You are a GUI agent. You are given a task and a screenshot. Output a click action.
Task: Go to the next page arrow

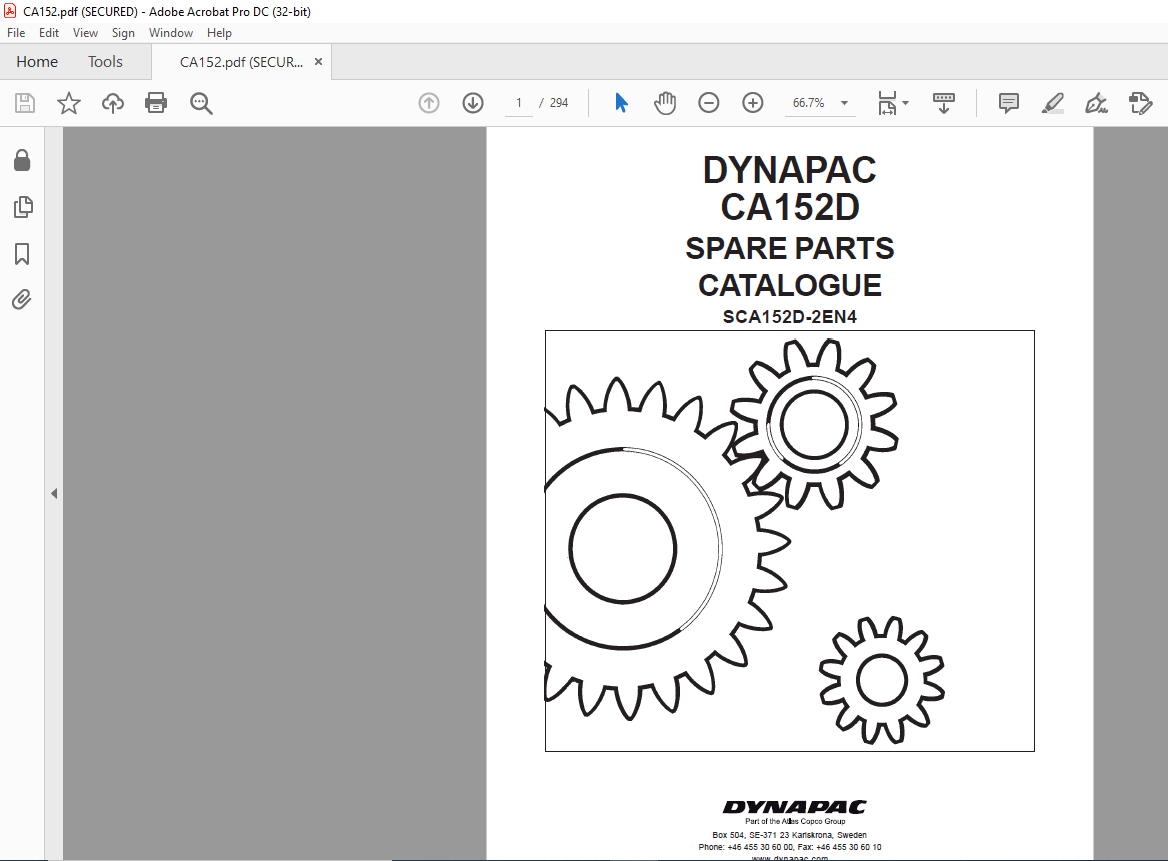pos(473,103)
